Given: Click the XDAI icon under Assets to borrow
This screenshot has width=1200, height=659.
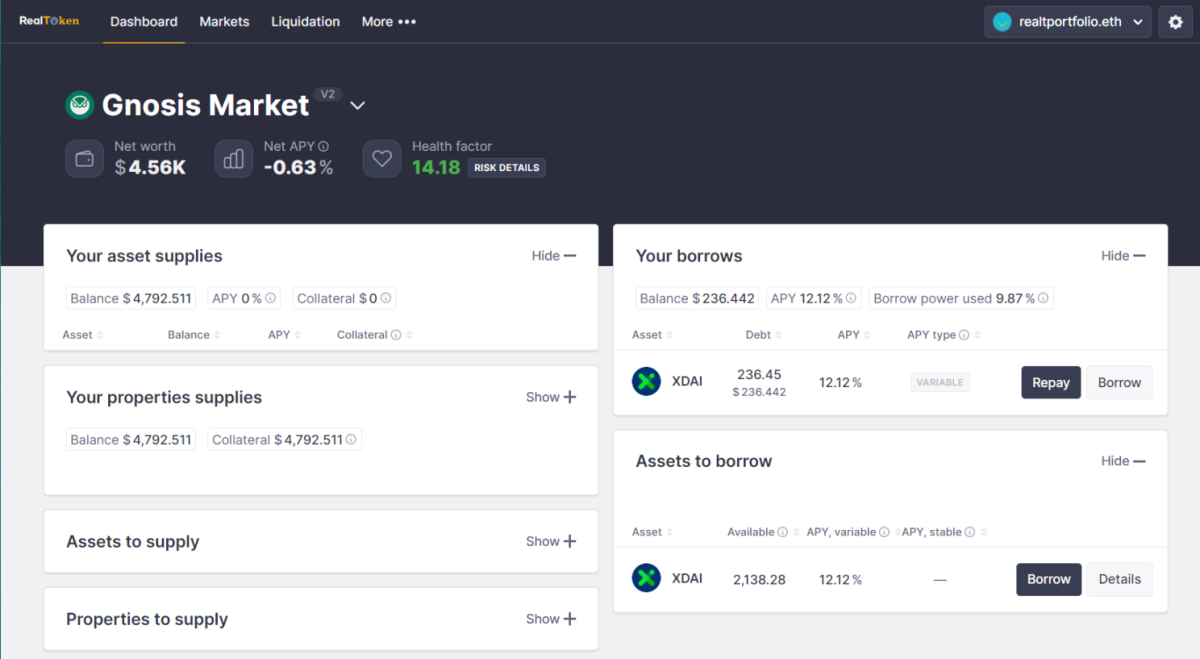Looking at the screenshot, I should (x=646, y=578).
